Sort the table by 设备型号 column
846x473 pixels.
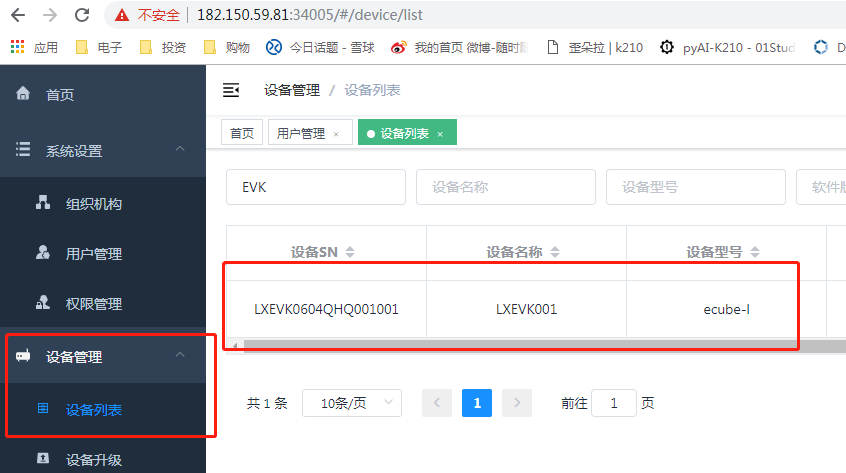pyautogui.click(x=755, y=252)
